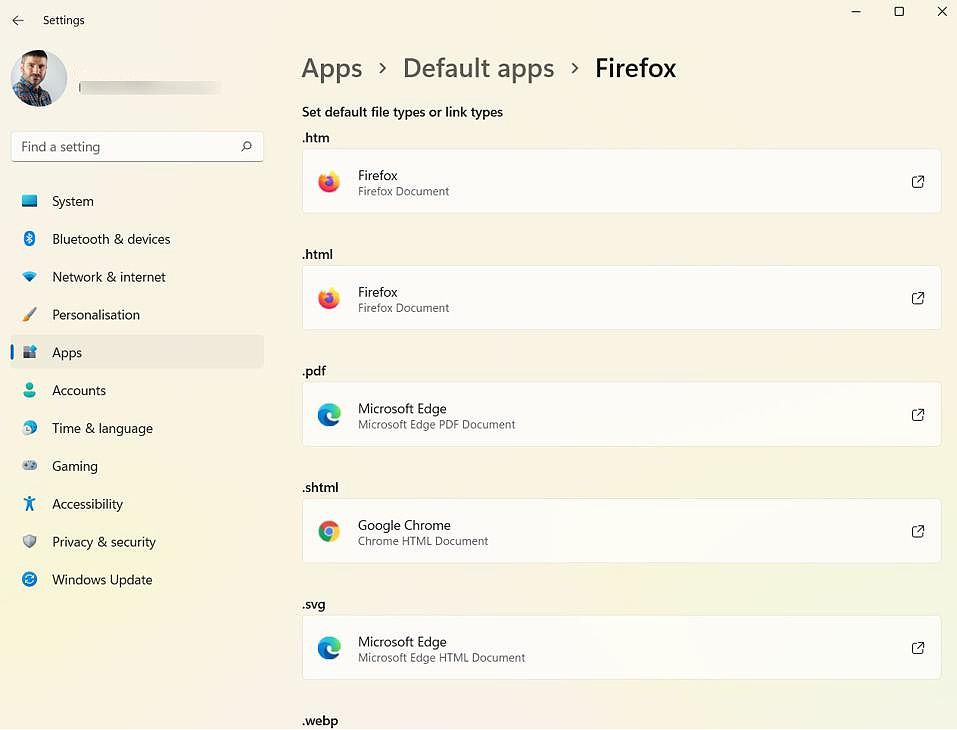Open Personalisation settings
Image resolution: width=957 pixels, height=730 pixels.
pyautogui.click(x=137, y=315)
